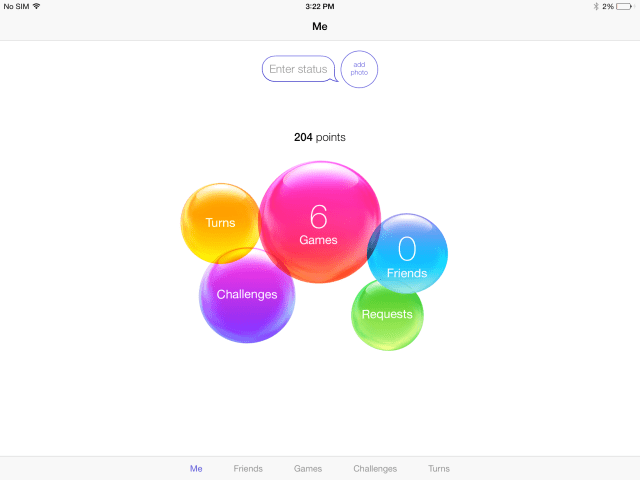The width and height of the screenshot is (640, 480).
Task: Tap the battery icon in status bar
Action: click(624, 7)
